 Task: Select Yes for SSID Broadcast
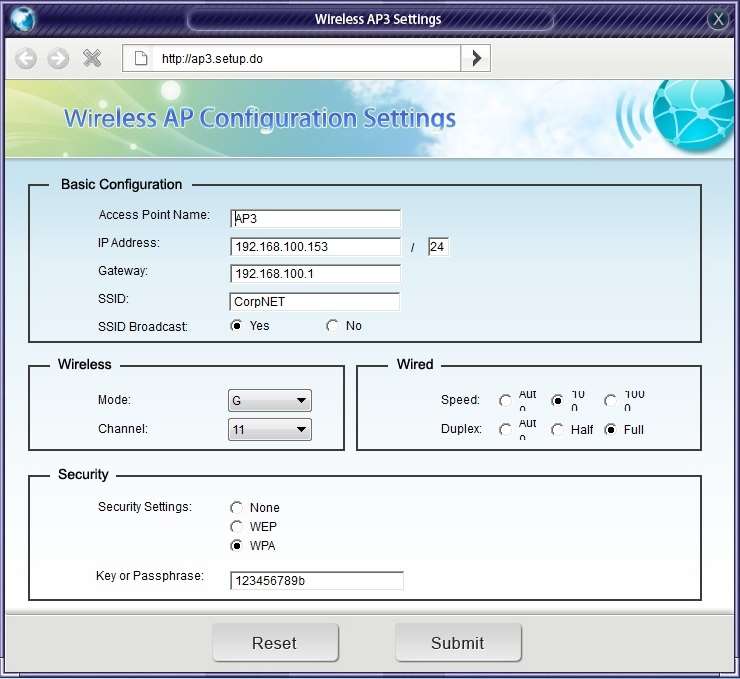click(x=236, y=326)
